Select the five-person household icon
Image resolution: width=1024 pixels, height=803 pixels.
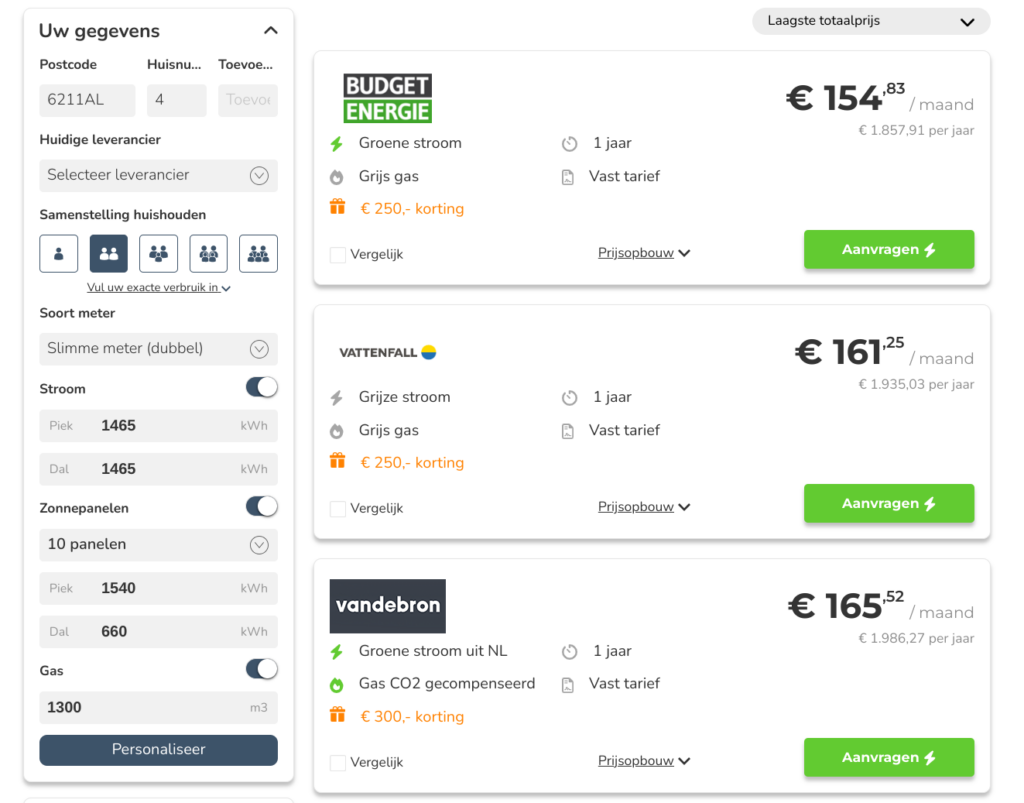point(258,254)
